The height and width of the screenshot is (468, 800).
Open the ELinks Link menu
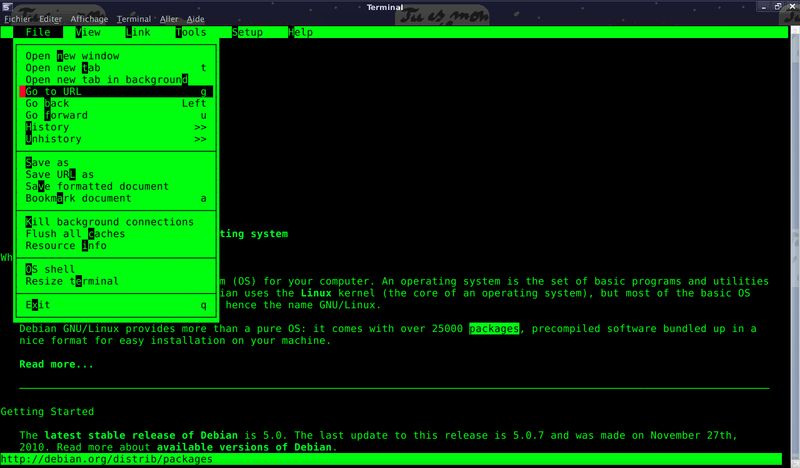click(x=138, y=32)
